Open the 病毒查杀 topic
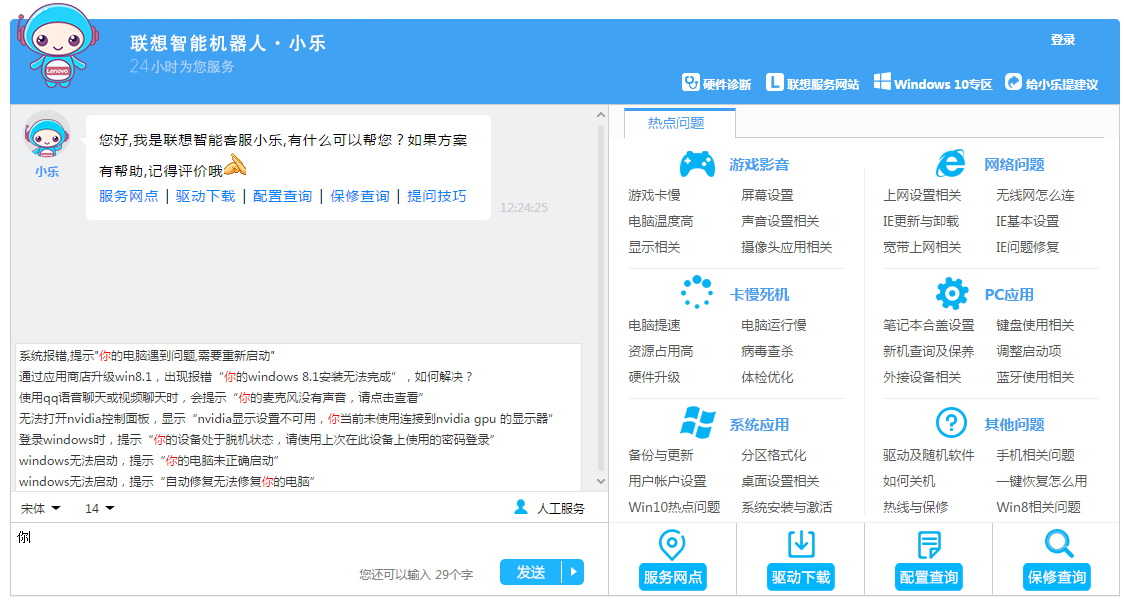The image size is (1124, 600). click(767, 351)
